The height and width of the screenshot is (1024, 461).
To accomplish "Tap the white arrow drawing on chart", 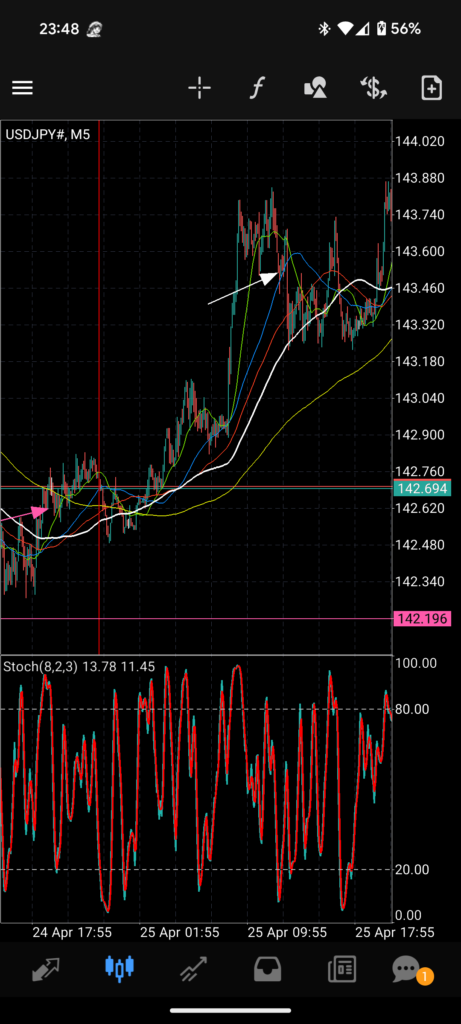I will [243, 288].
